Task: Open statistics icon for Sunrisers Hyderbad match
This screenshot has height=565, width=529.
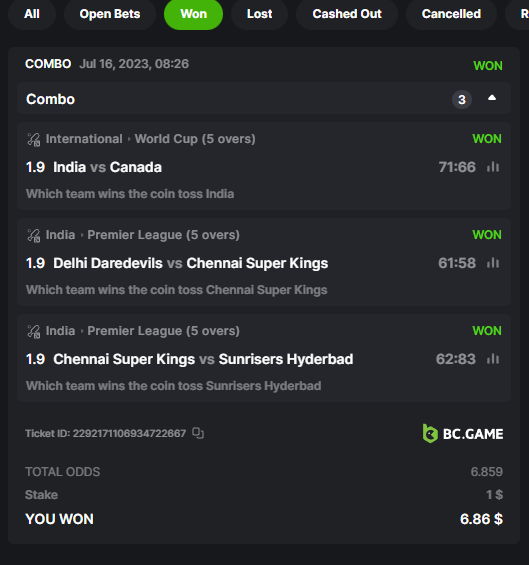Action: (493, 359)
